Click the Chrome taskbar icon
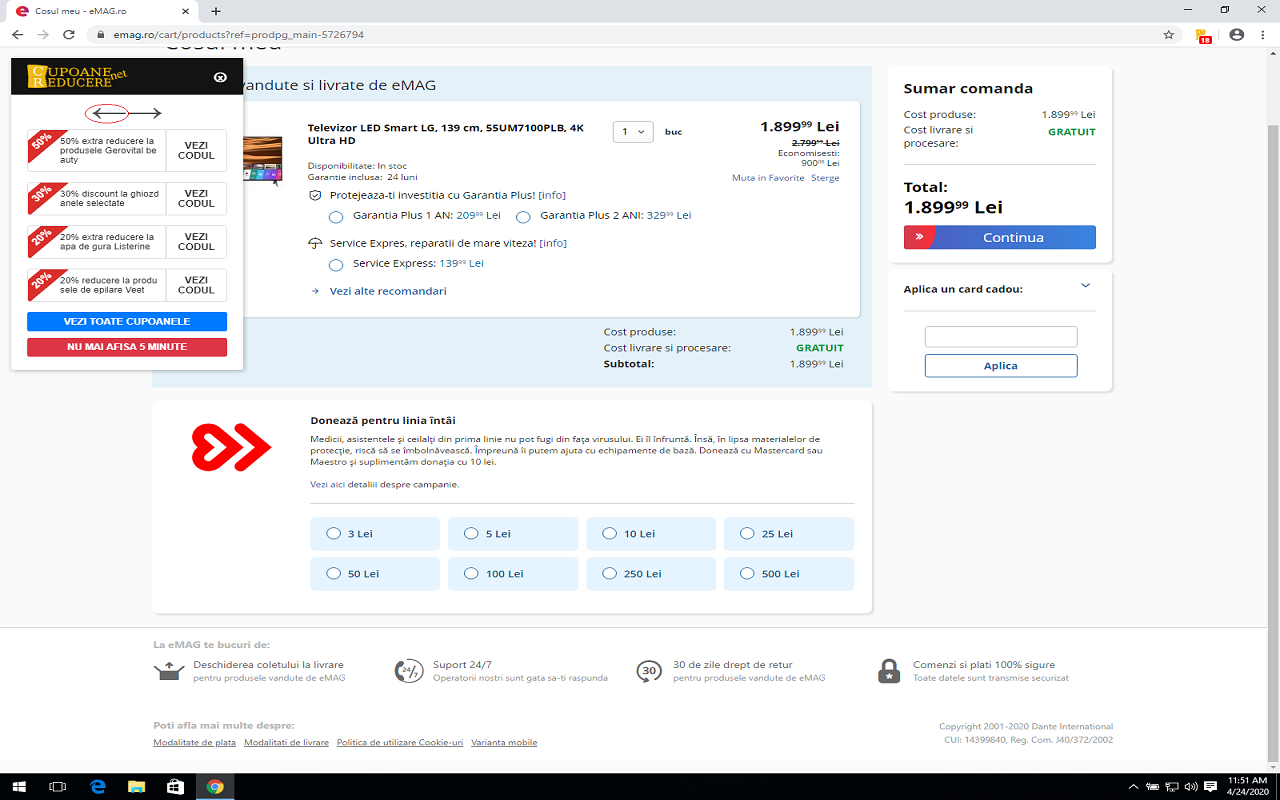1280x800 pixels. point(215,787)
